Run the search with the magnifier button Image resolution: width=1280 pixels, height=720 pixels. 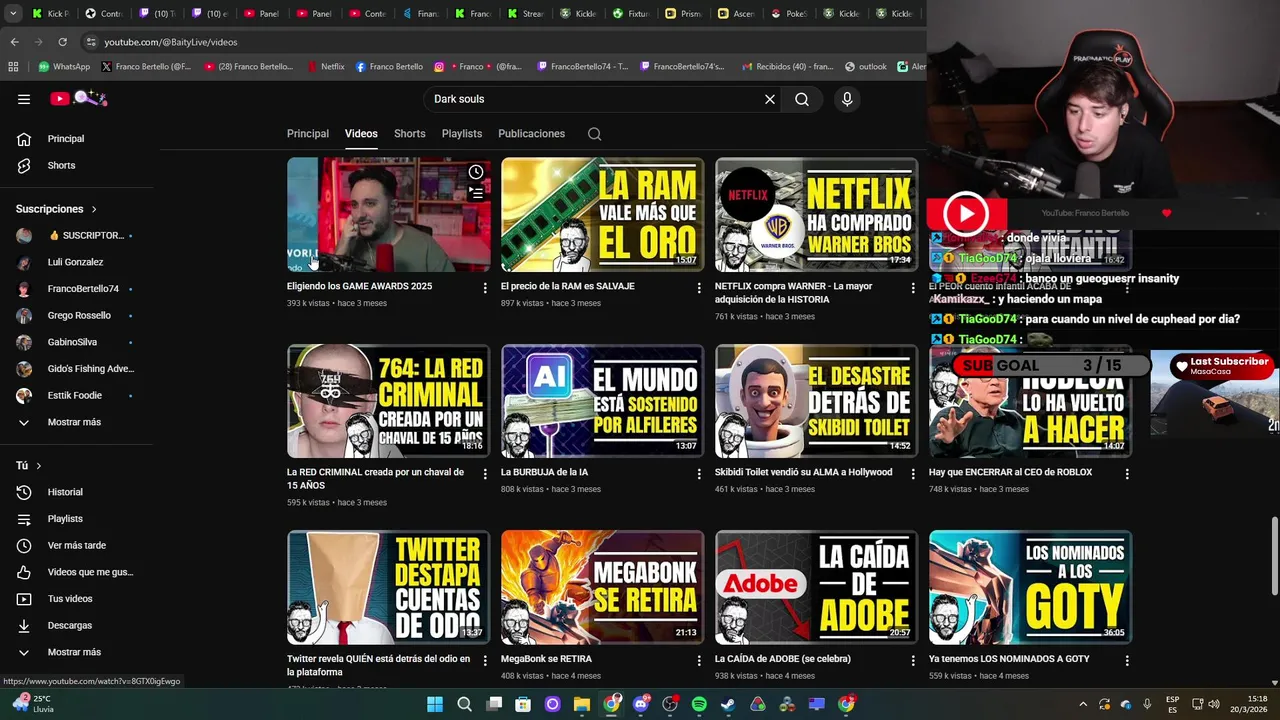coord(802,99)
